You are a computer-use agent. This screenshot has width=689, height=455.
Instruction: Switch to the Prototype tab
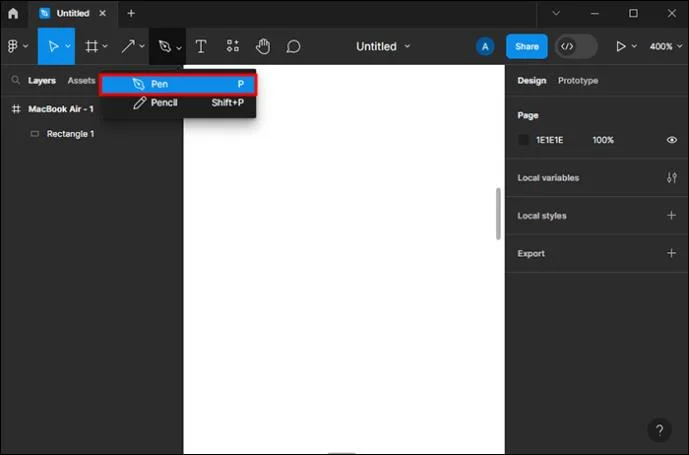[578, 80]
